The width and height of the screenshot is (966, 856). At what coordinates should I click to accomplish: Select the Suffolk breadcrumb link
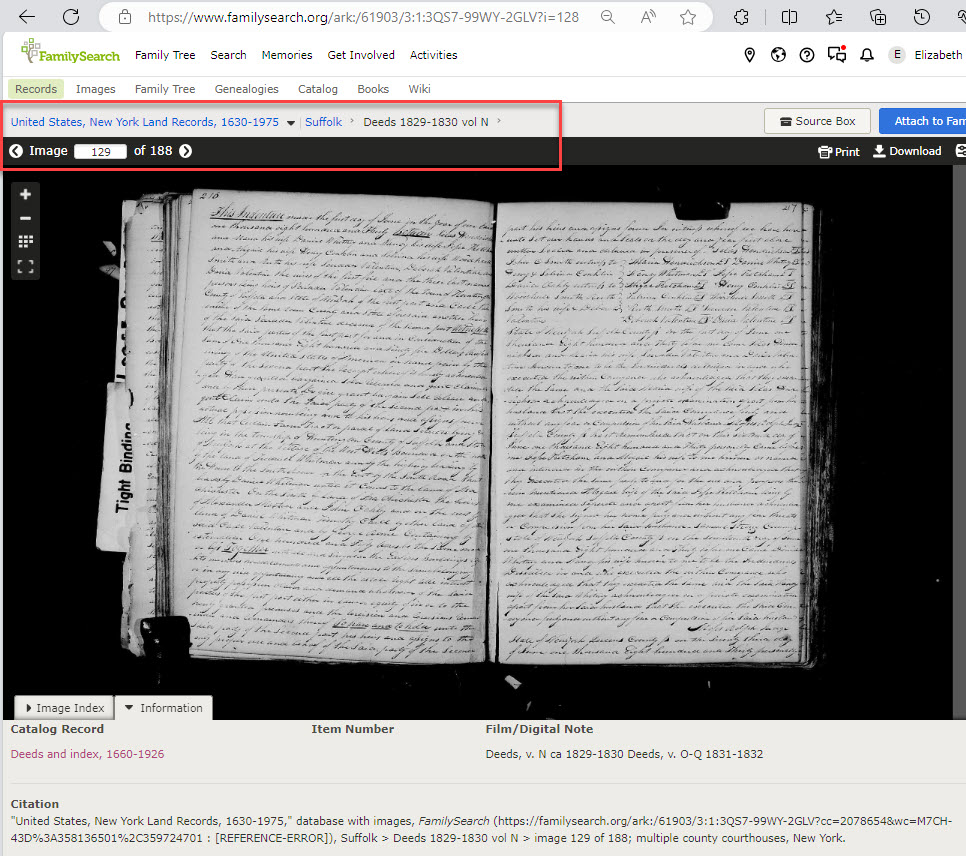(323, 121)
